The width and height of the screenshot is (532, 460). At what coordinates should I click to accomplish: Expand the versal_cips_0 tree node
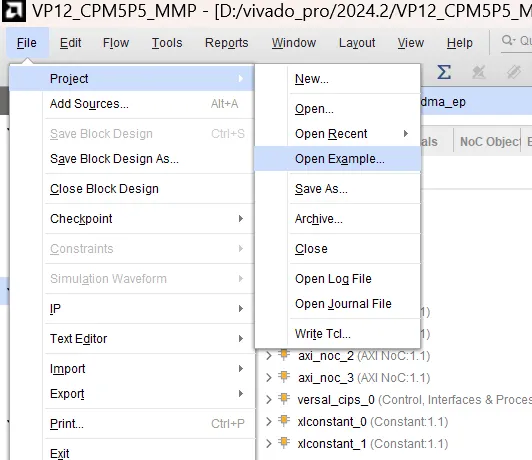point(269,400)
